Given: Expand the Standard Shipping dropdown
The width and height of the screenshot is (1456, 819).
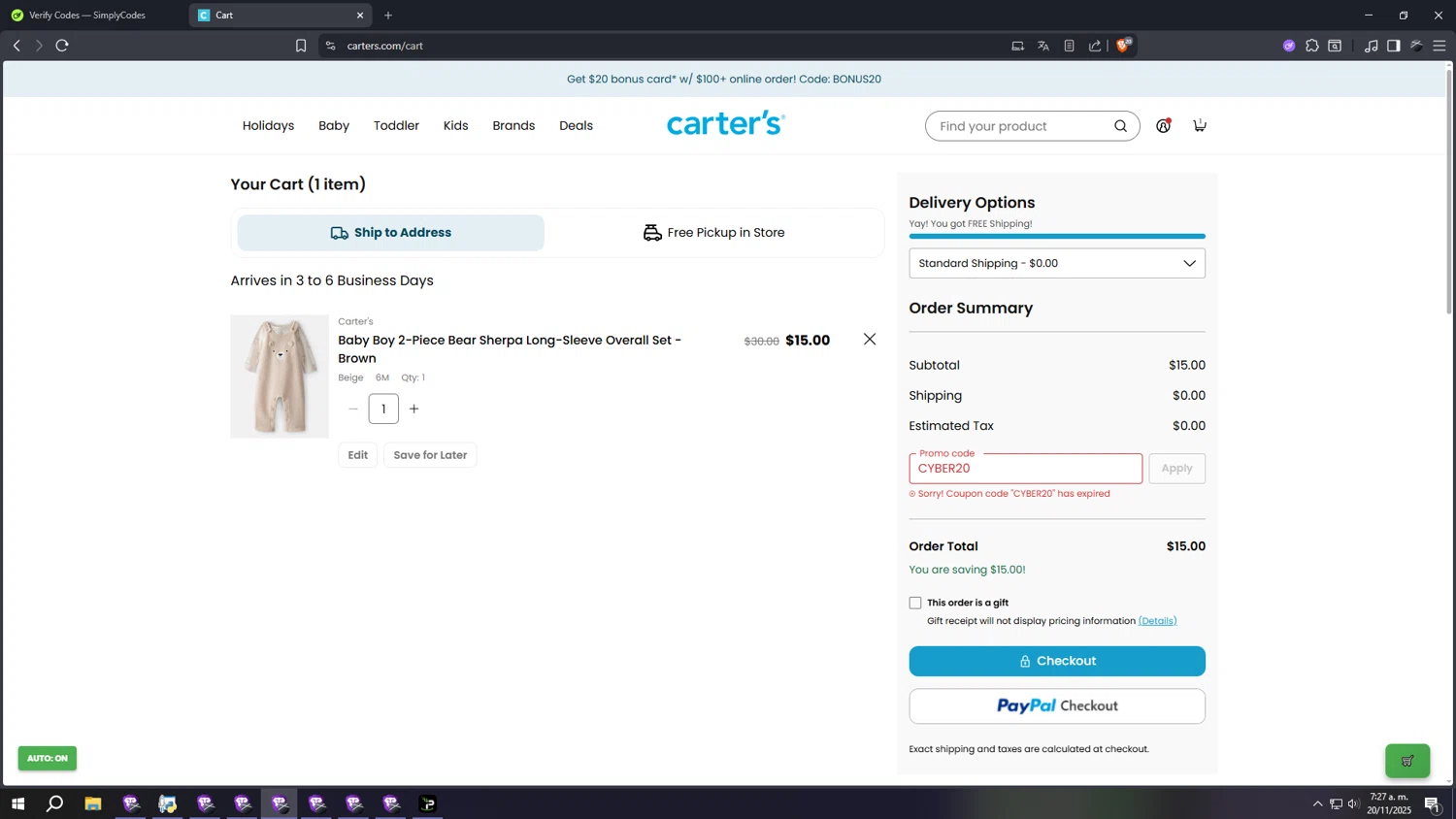Looking at the screenshot, I should pyautogui.click(x=1057, y=263).
